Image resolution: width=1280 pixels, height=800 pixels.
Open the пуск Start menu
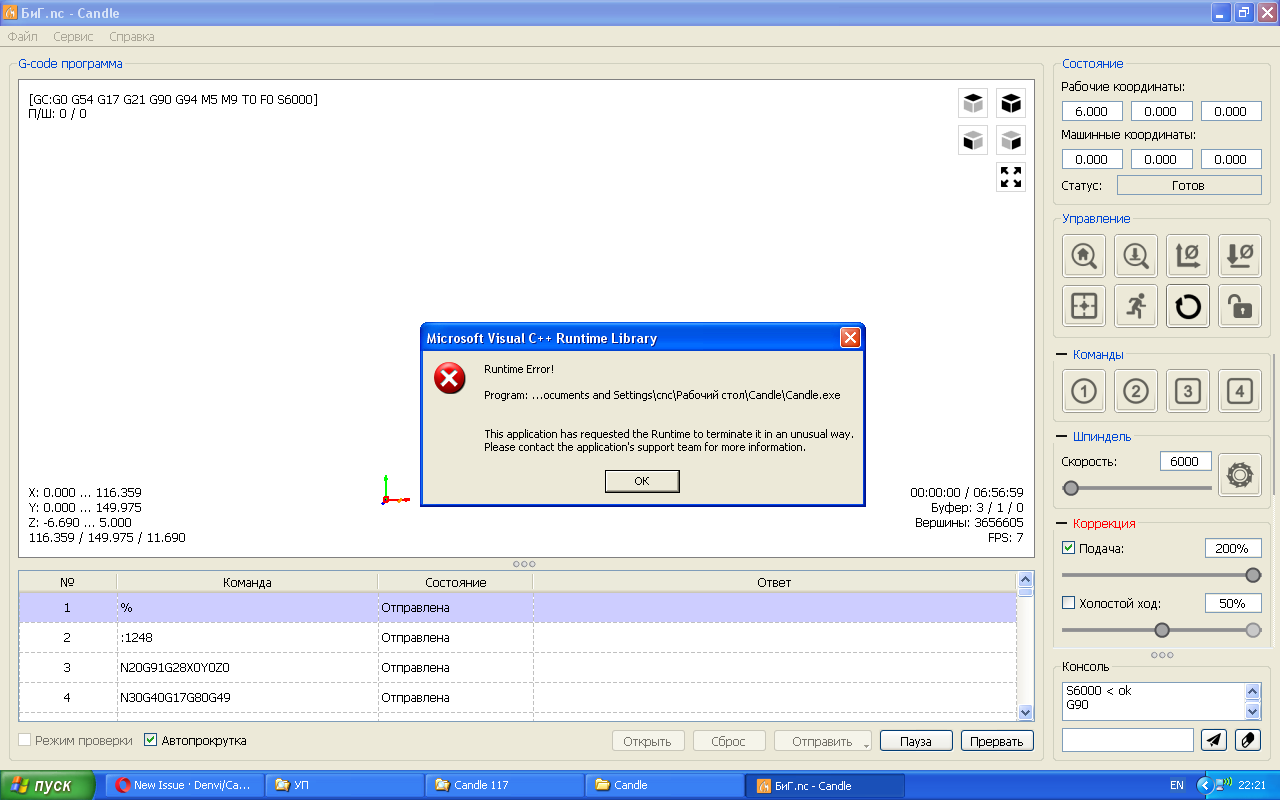[48, 785]
